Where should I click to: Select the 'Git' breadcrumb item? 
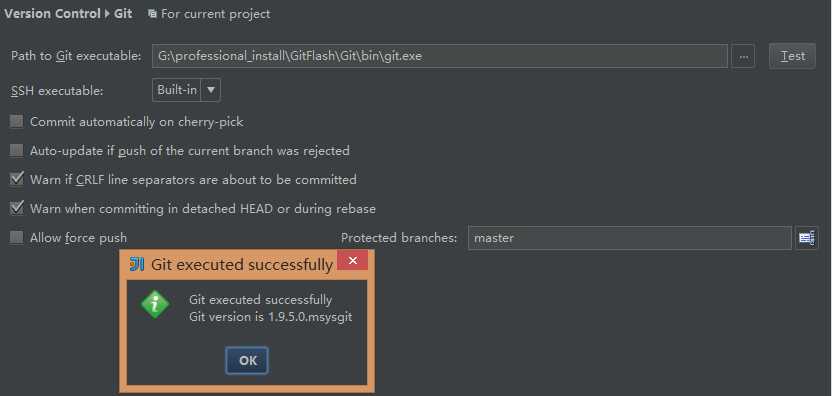[123, 14]
